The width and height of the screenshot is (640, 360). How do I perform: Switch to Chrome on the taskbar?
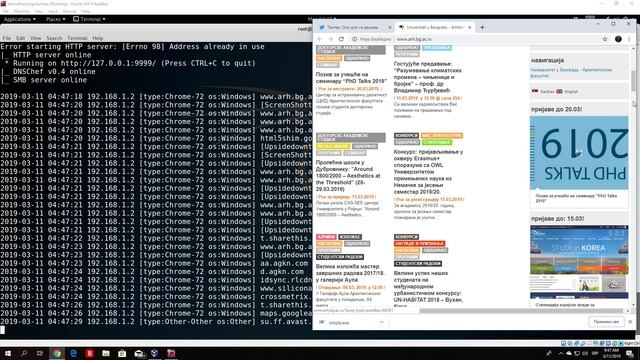coord(57,353)
